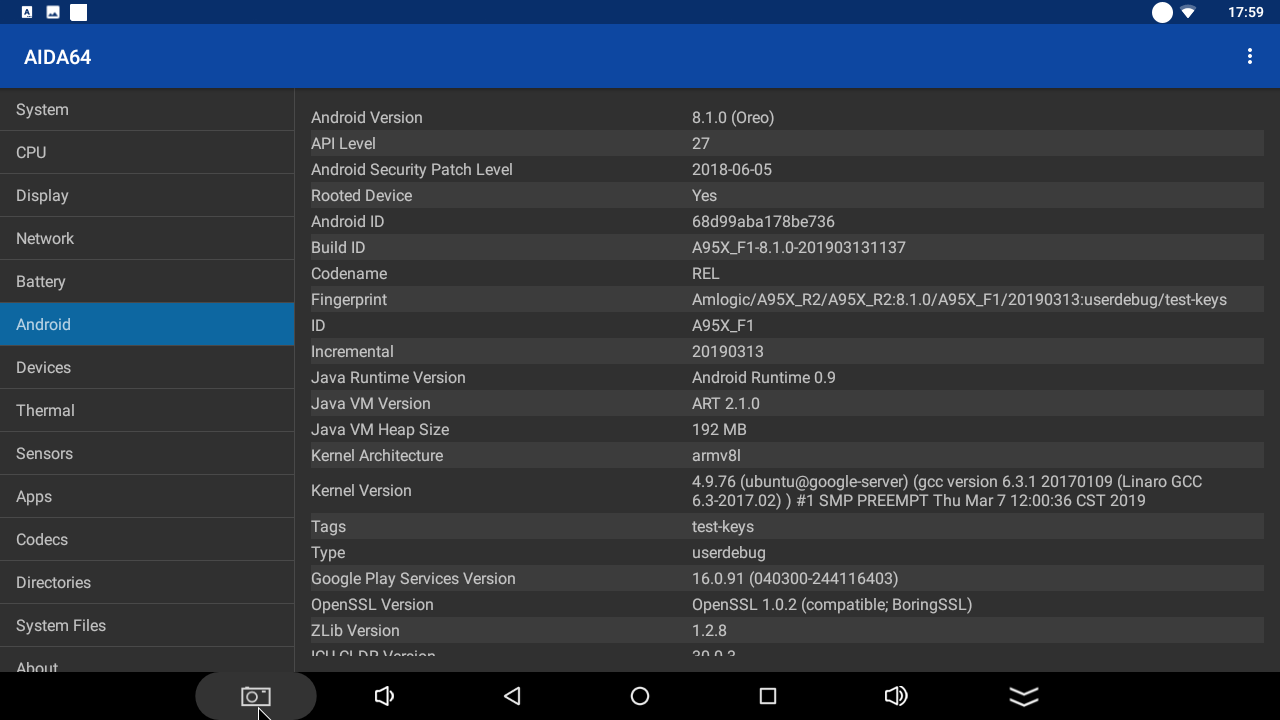Screen dimensions: 1280x720
Task: Select the Type row label
Action: [328, 553]
